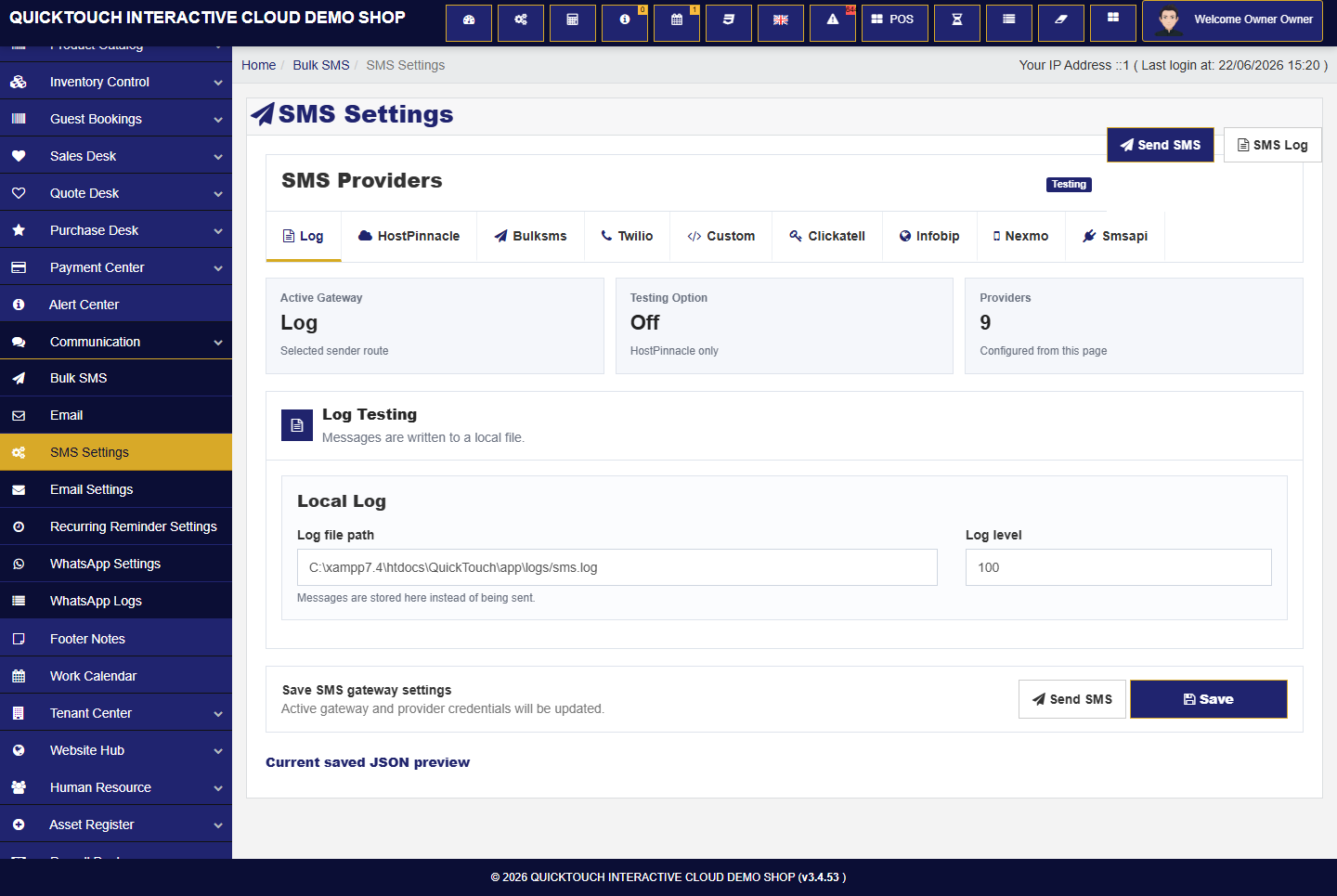
Task: Select SMS Settings in sidebar
Action: pos(116,452)
